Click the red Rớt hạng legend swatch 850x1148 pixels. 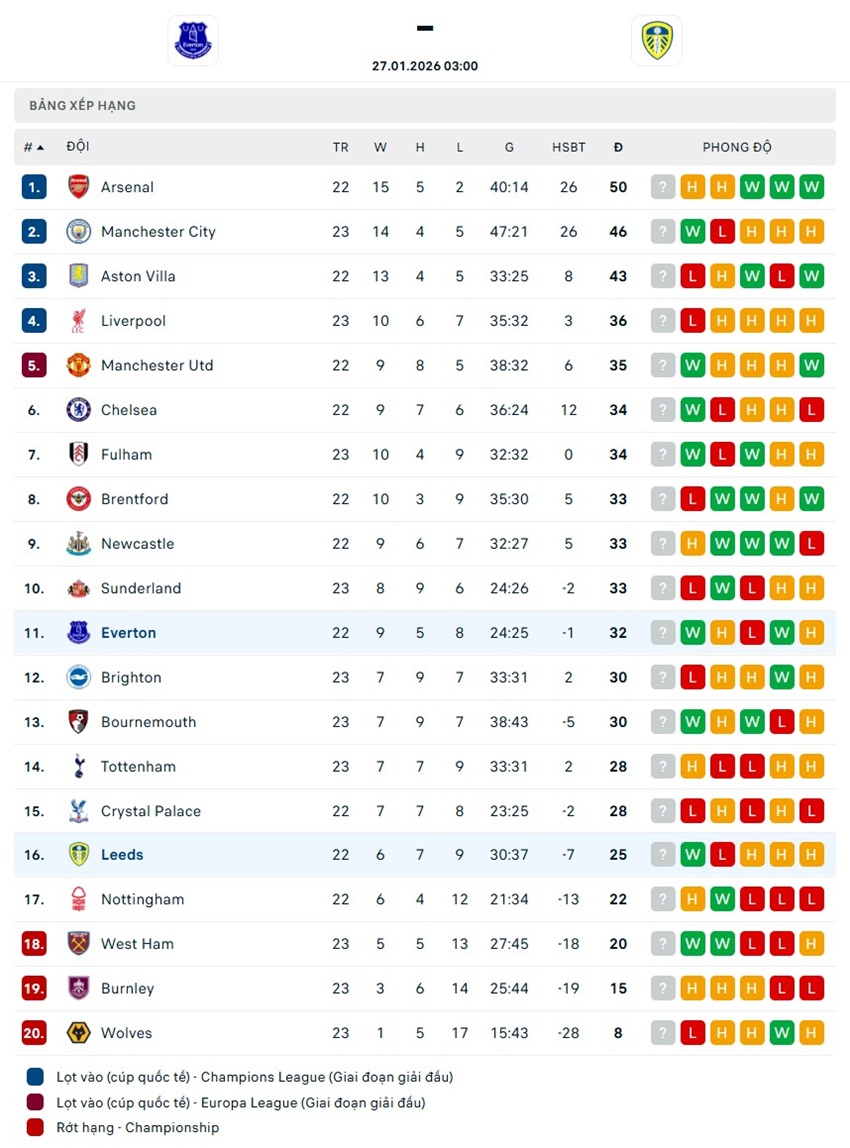tap(36, 1127)
